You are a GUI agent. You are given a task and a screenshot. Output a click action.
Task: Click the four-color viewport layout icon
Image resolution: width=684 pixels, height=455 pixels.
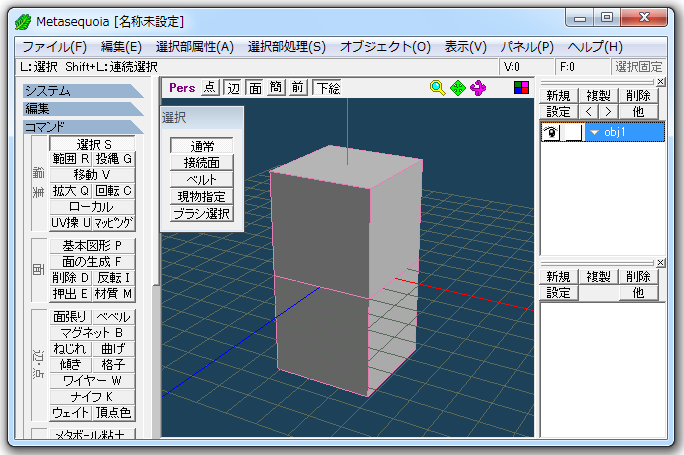pos(521,88)
